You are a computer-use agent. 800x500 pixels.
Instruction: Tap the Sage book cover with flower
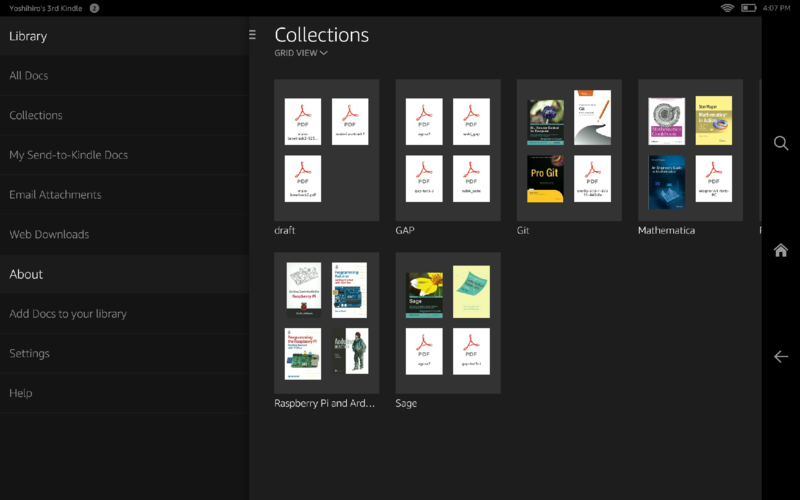tap(424, 295)
